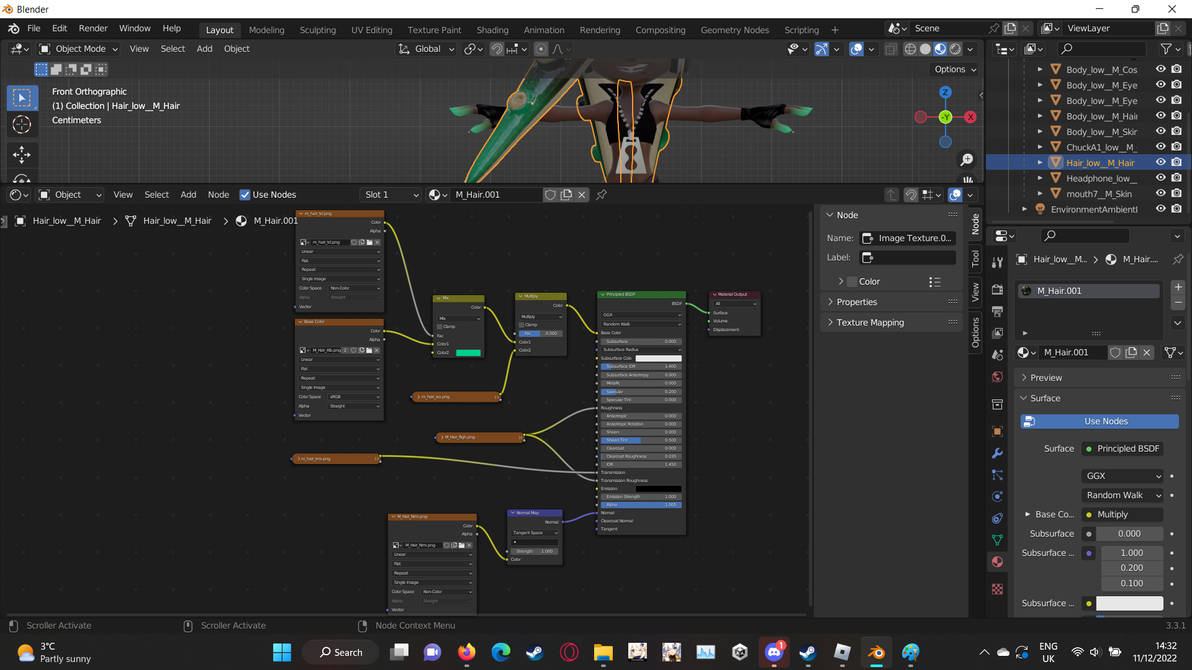
Task: Open the viewport Options dropdown
Action: point(955,69)
